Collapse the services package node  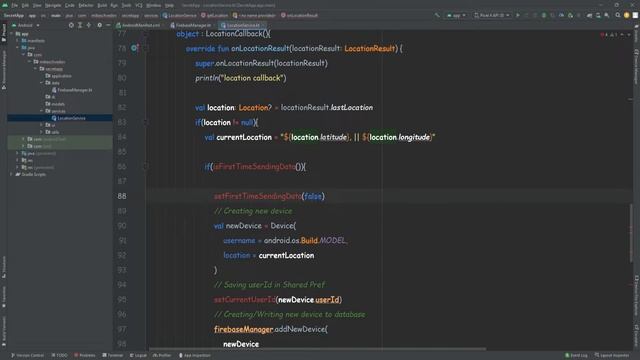pos(42,111)
